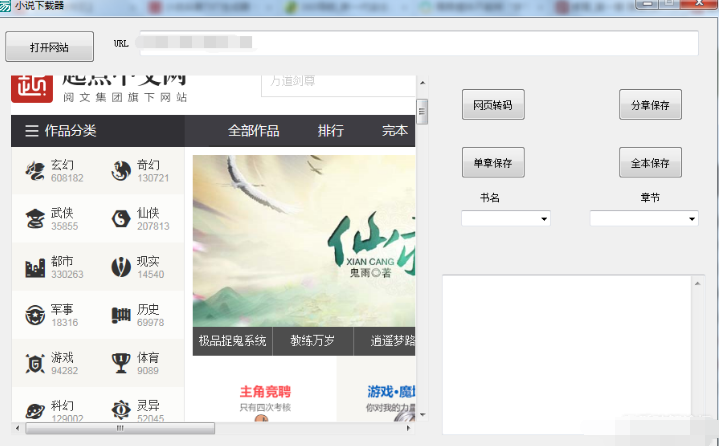The height and width of the screenshot is (446, 719).
Task: Click the Qidian red logo icon
Action: (32, 88)
